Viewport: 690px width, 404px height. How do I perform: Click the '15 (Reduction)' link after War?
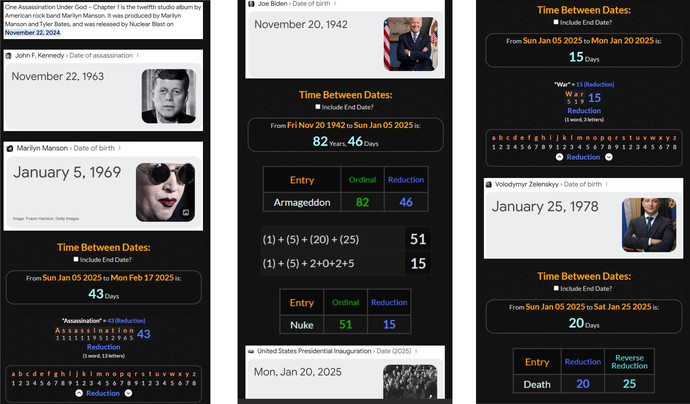(x=595, y=84)
